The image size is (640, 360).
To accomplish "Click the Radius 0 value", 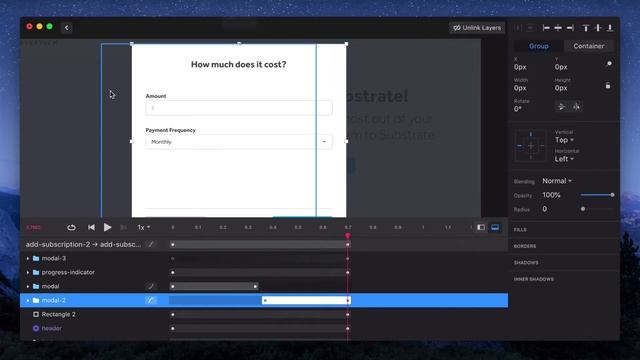I will pos(544,209).
